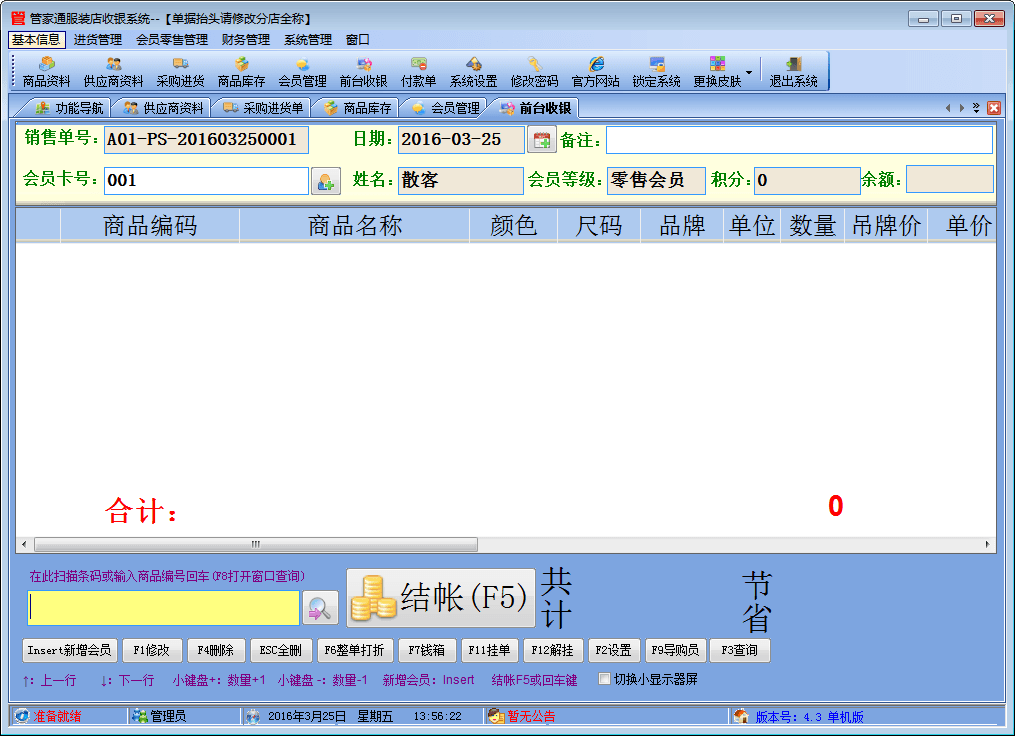
Task: Click the 付款单 toolbar icon
Action: 418,72
